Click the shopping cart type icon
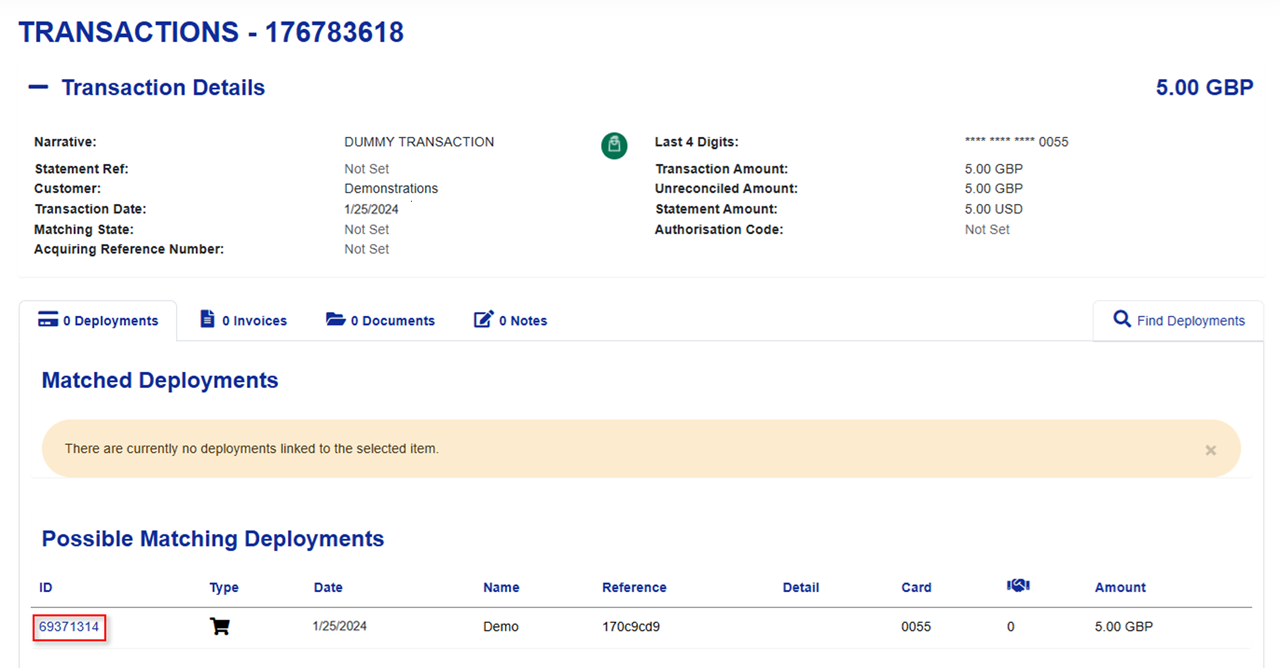Screen dimensions: 1280x668 pos(220,627)
